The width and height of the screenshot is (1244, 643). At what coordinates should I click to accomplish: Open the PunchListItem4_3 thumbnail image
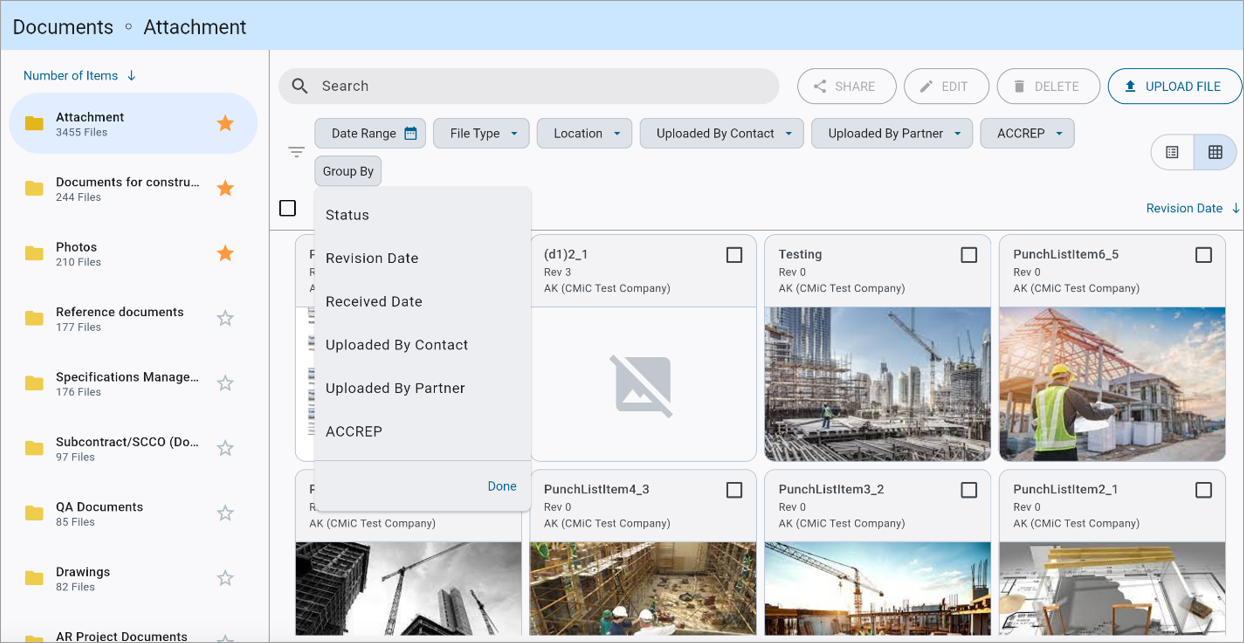click(x=643, y=589)
